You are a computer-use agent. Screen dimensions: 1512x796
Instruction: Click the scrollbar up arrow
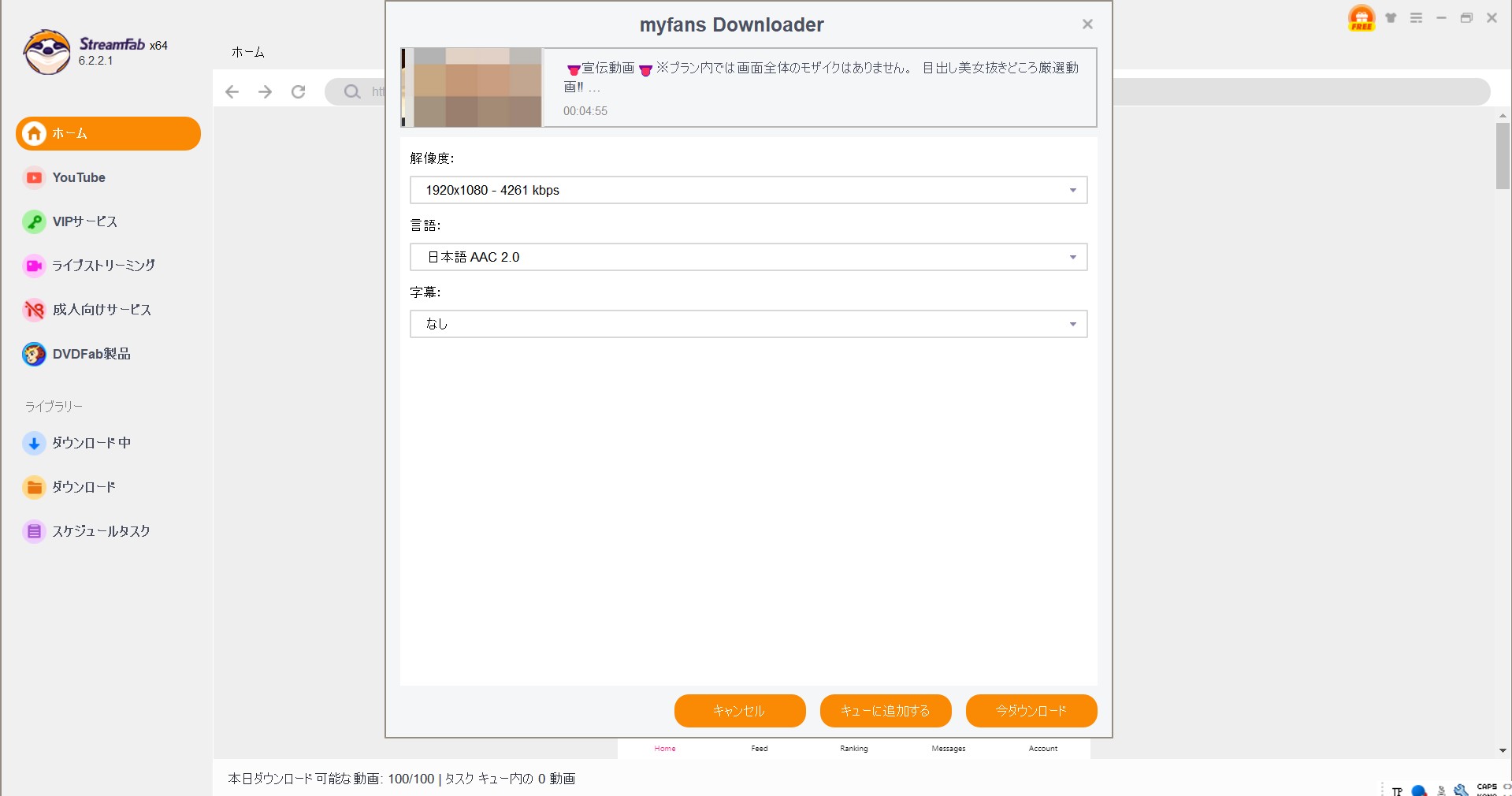(x=1503, y=116)
